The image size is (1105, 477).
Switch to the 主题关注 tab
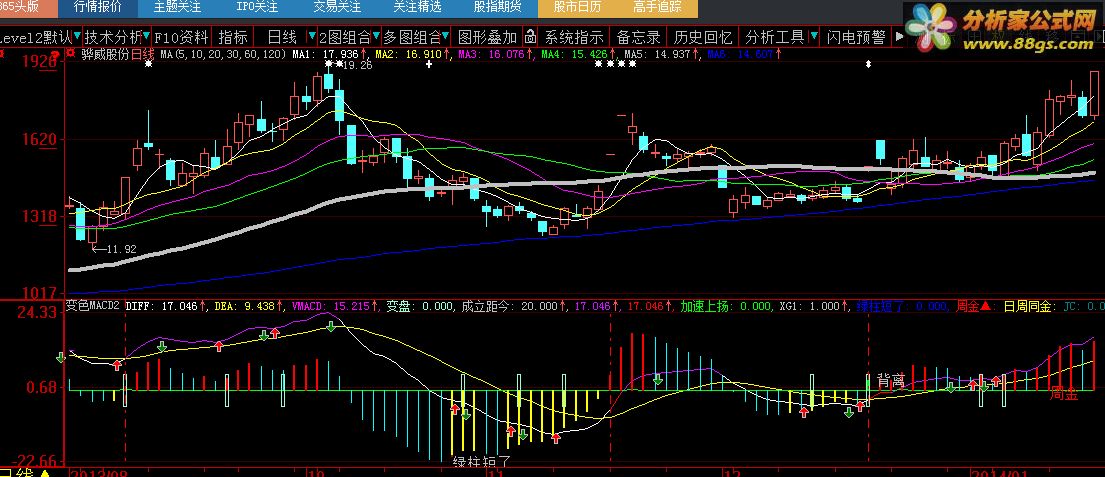[x=178, y=8]
